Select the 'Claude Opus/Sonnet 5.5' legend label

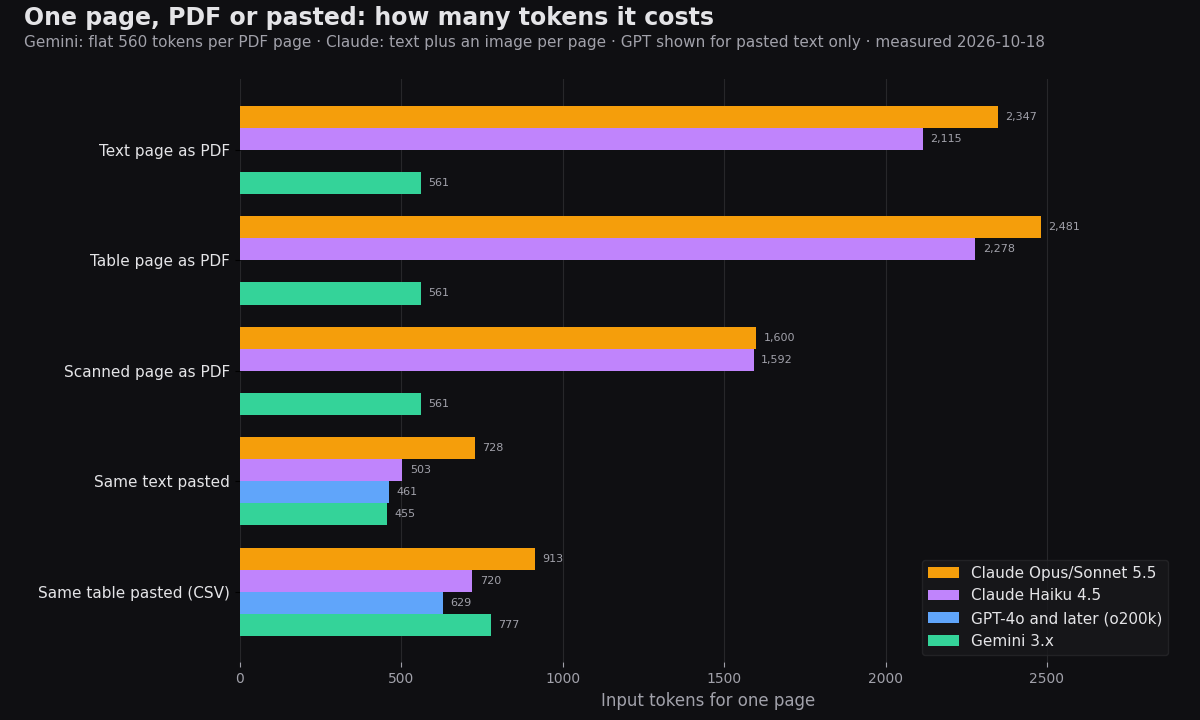point(1063,573)
